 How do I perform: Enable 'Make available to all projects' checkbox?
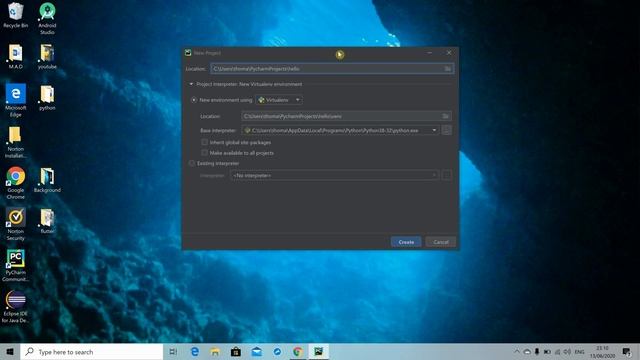204,153
